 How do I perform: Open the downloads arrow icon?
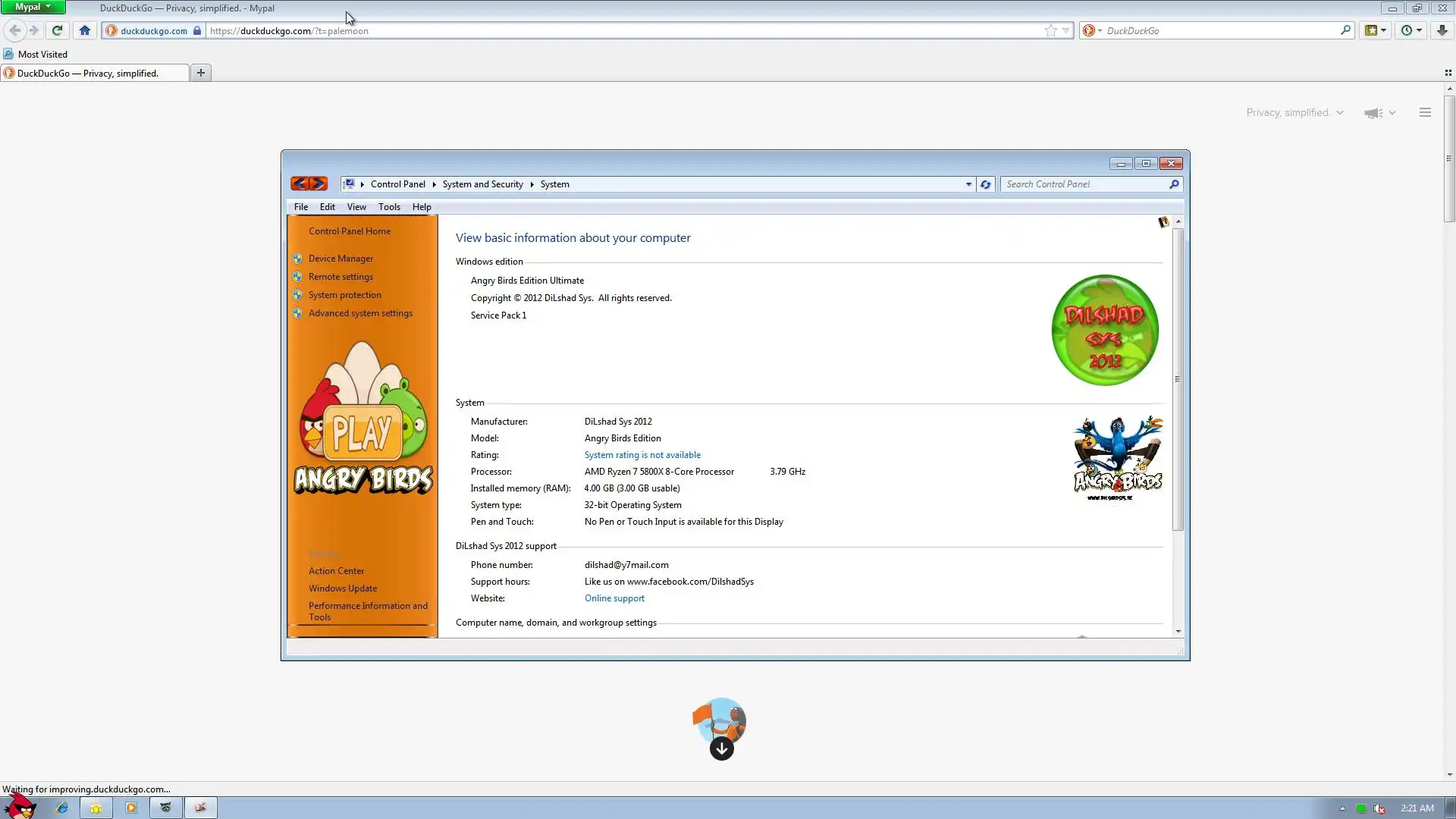coord(1442,30)
